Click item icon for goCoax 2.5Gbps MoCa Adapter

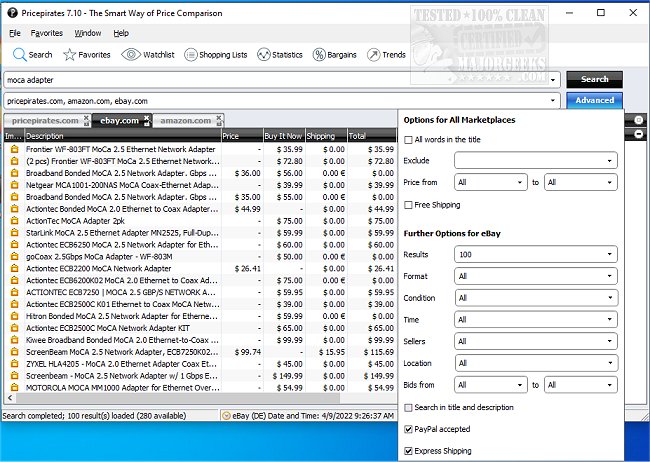pos(15,256)
